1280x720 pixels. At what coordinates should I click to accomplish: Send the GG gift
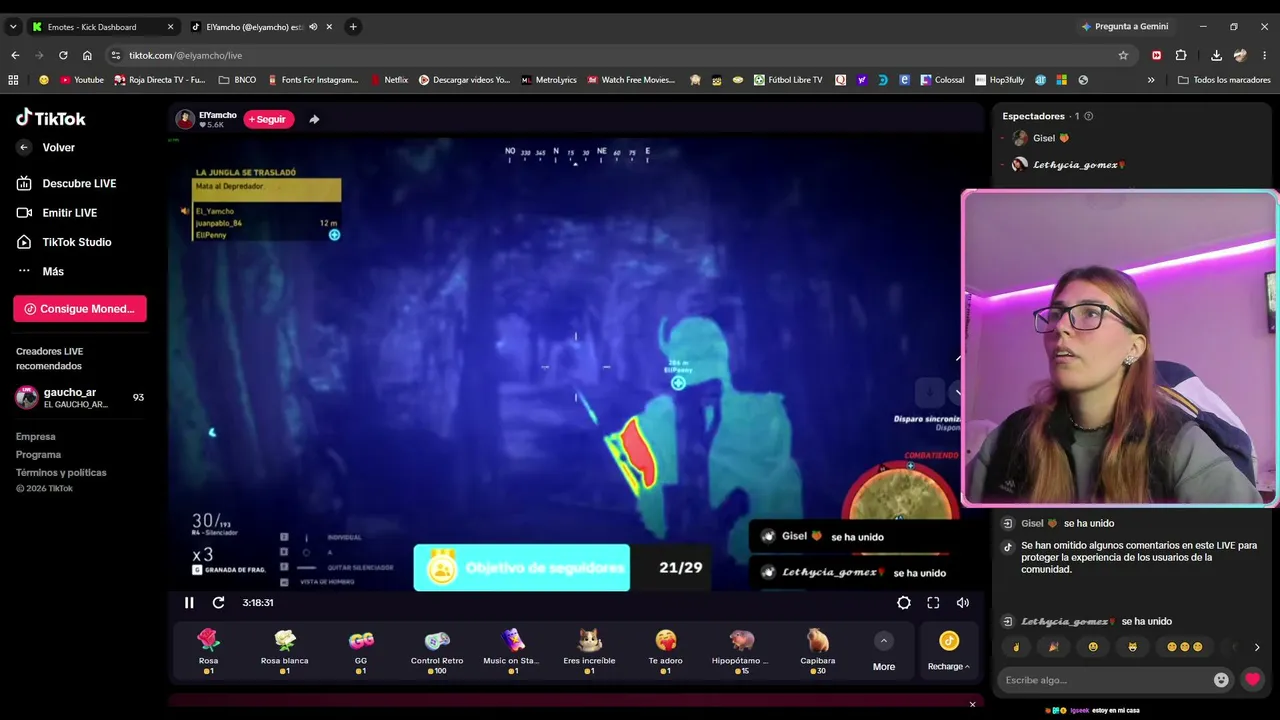(x=361, y=650)
